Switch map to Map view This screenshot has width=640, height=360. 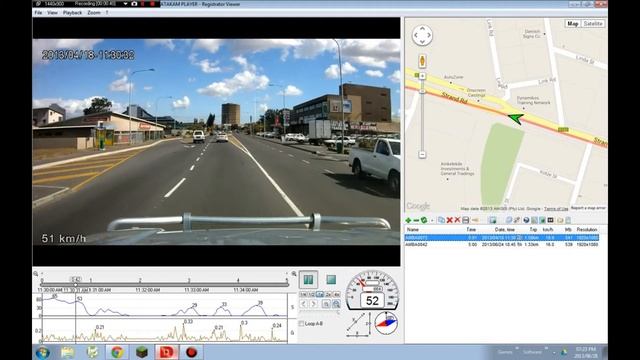coord(573,24)
